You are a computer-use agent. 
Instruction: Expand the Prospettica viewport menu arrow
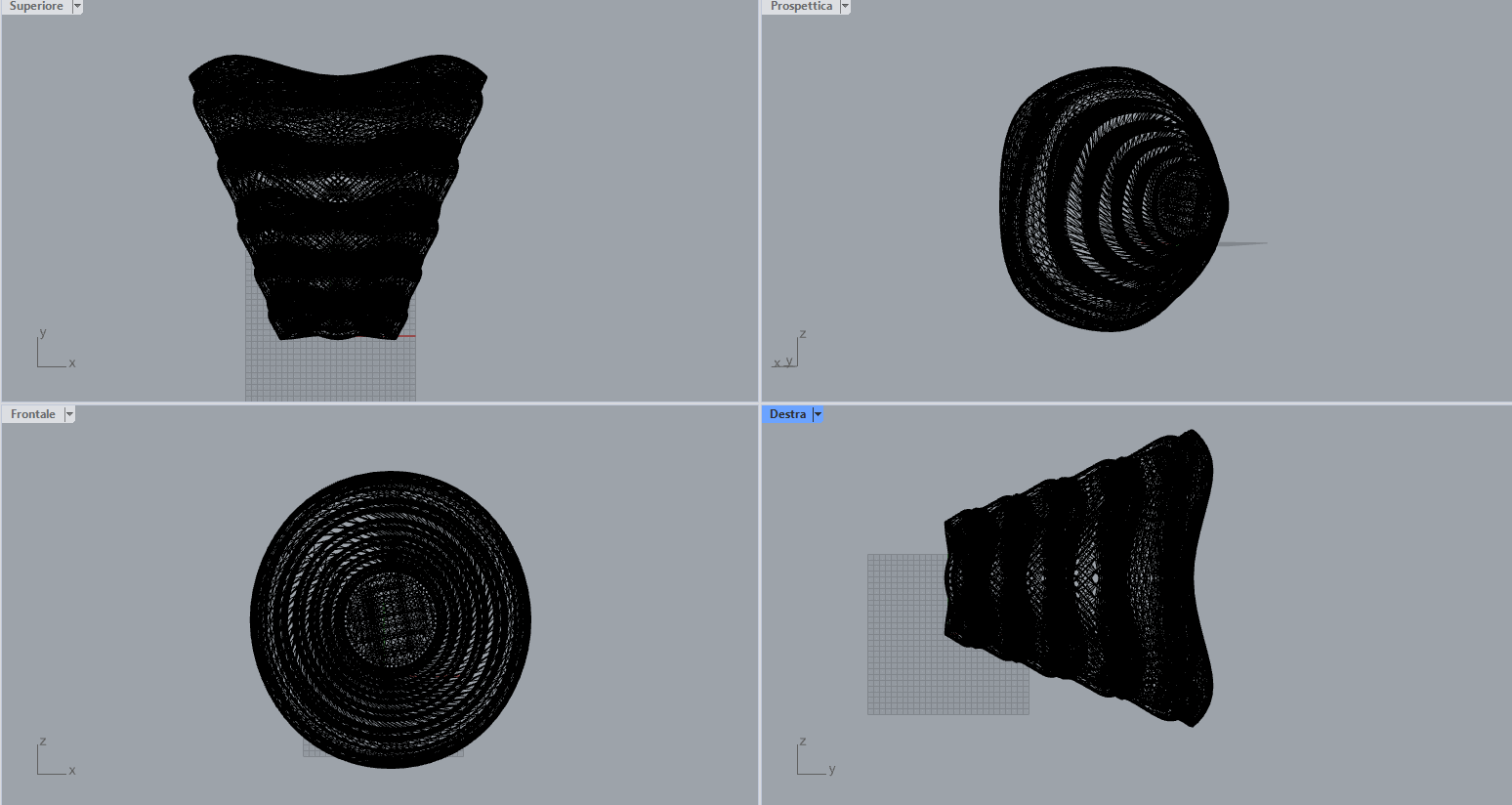coord(845,6)
